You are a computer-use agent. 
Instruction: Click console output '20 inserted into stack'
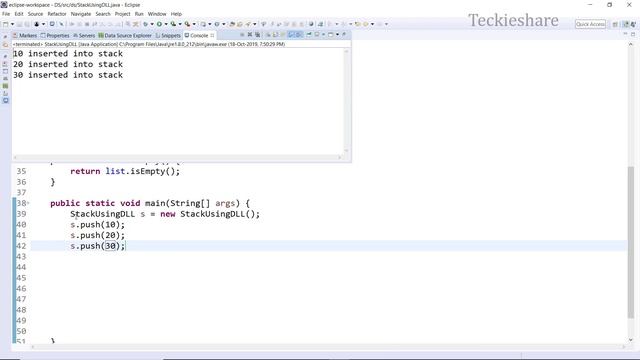coord(68,64)
